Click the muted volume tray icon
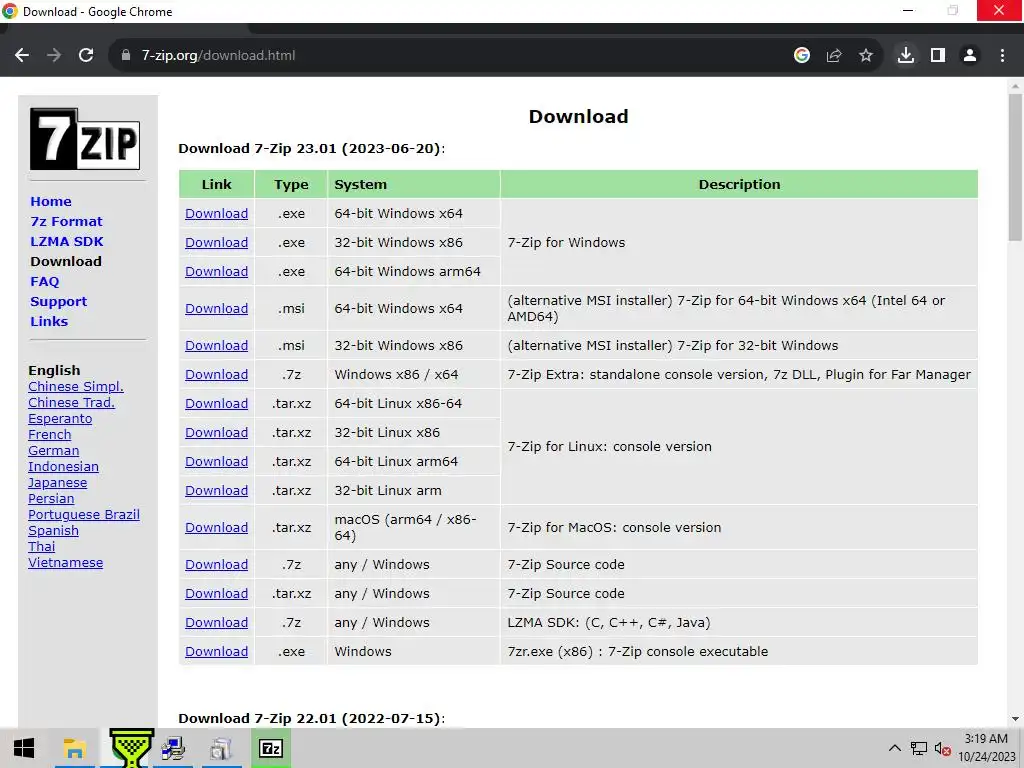1024x768 pixels. point(942,748)
